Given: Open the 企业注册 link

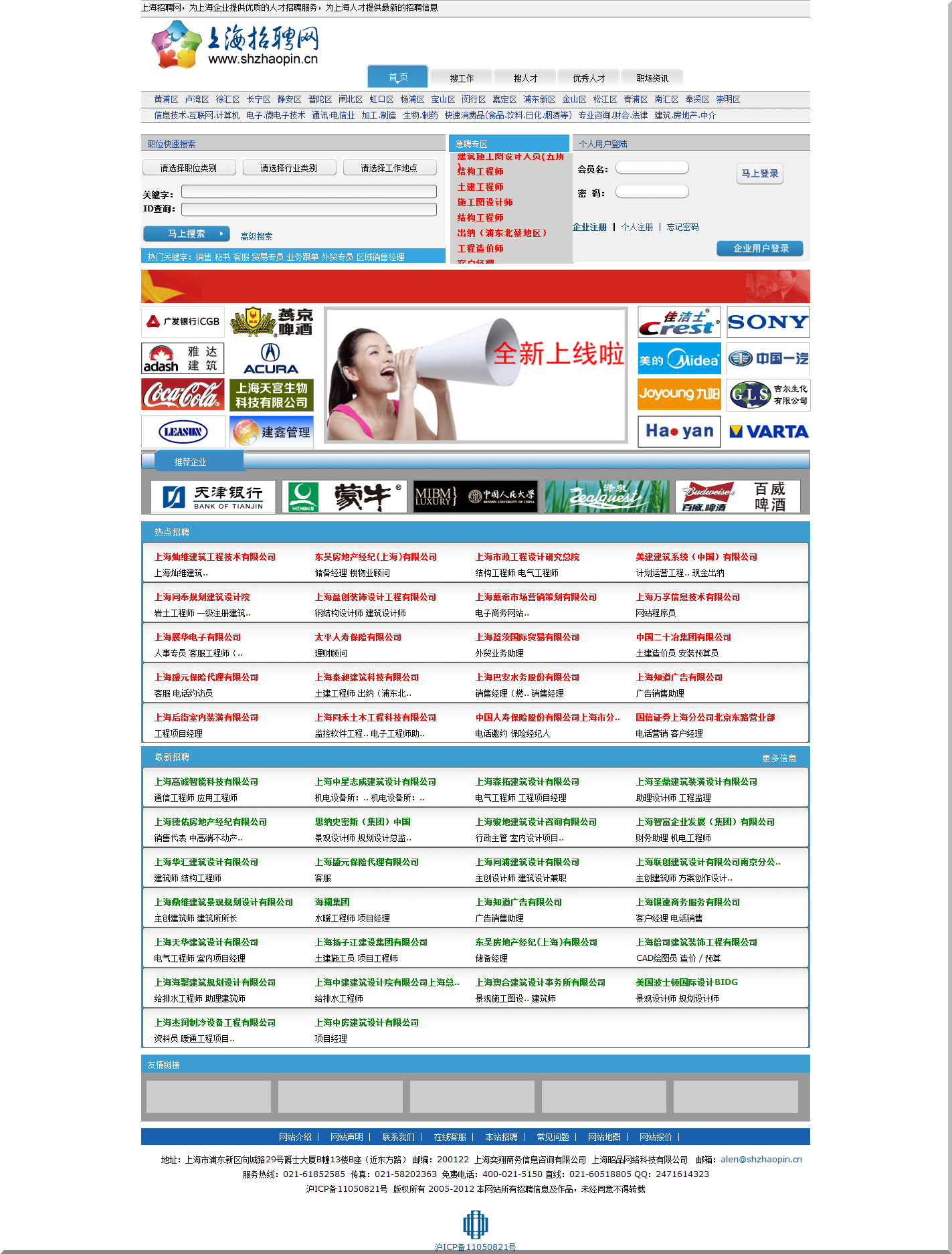Looking at the screenshot, I should coord(589,227).
